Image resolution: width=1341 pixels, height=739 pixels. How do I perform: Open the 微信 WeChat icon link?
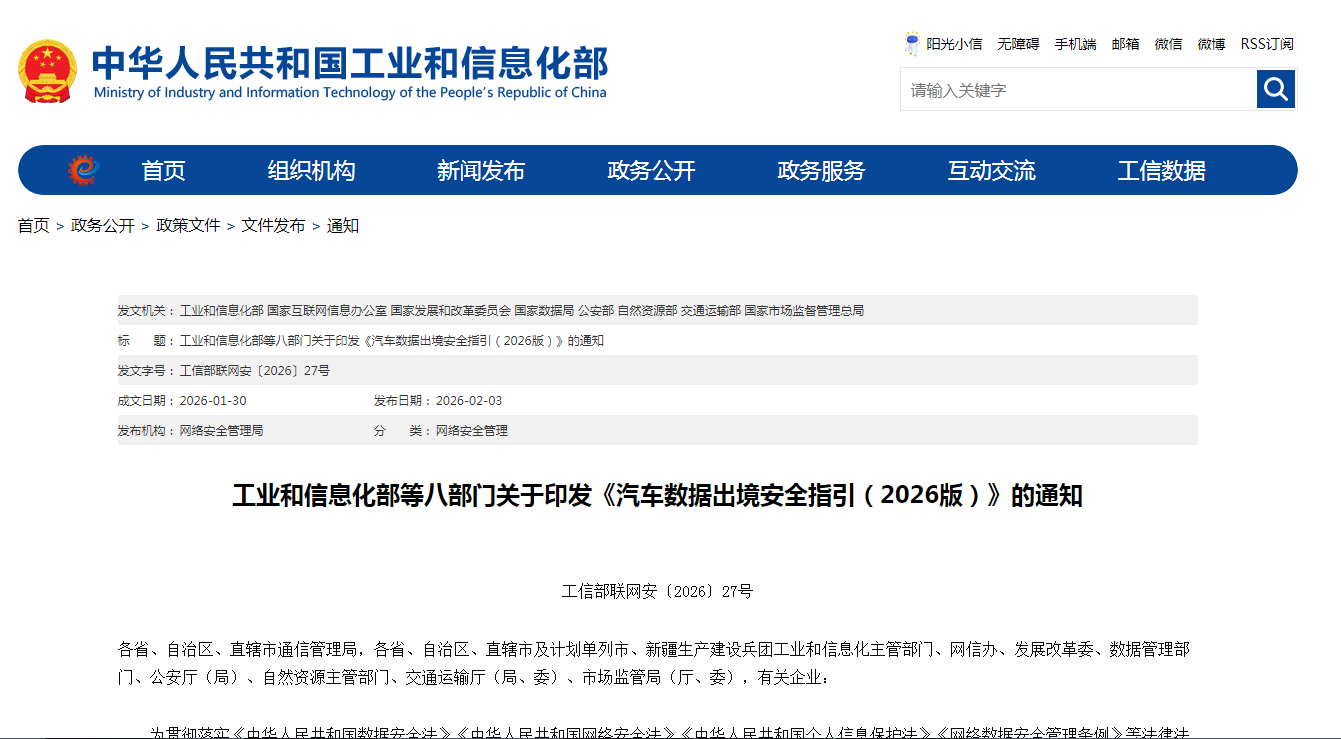[x=1167, y=43]
